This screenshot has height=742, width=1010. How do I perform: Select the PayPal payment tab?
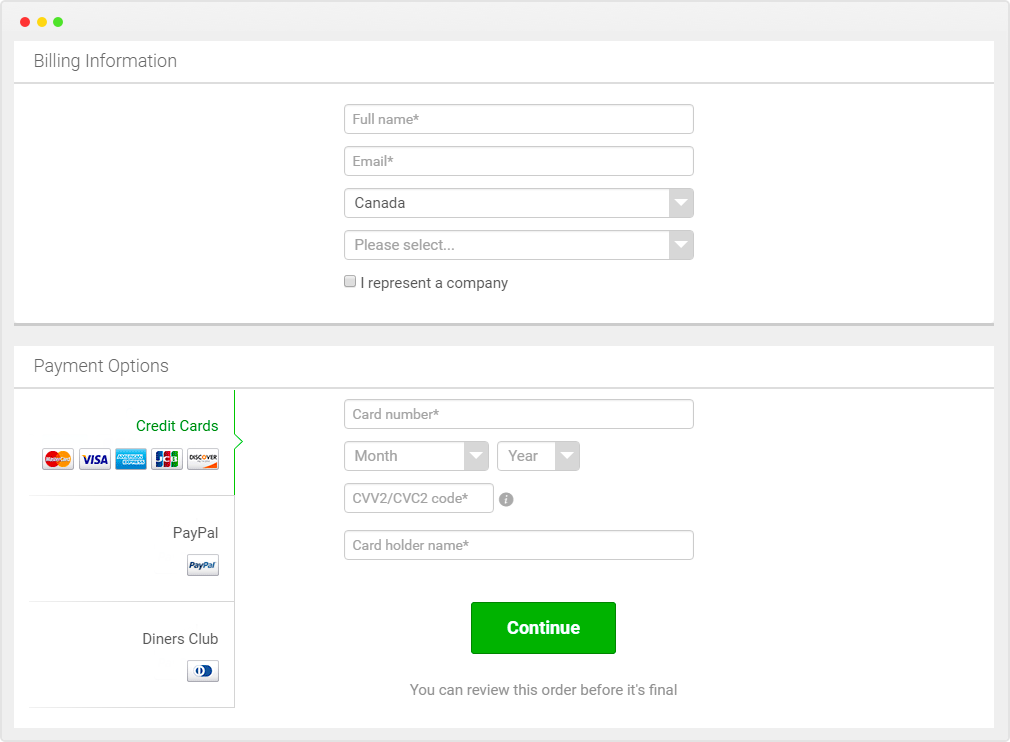point(131,549)
